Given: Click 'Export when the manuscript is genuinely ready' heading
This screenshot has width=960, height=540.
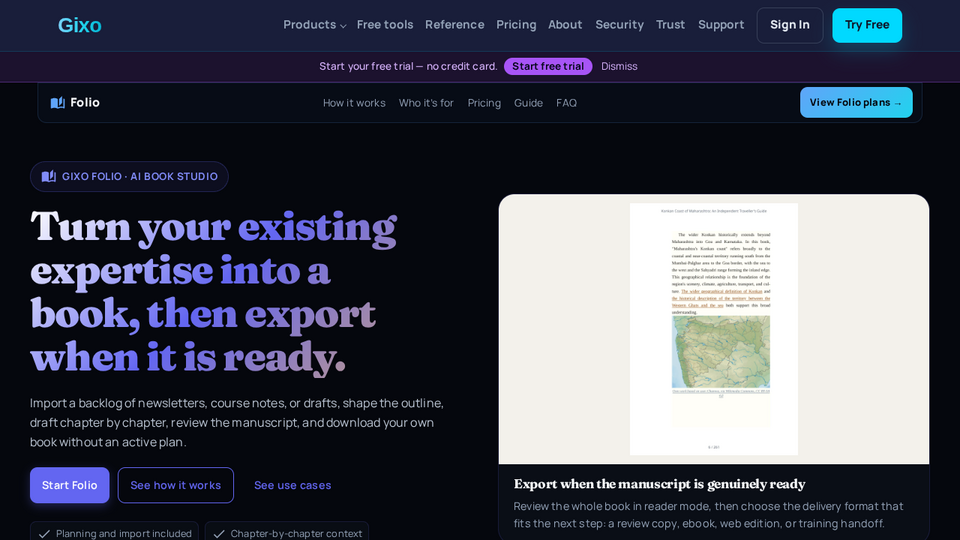Looking at the screenshot, I should click(x=659, y=484).
